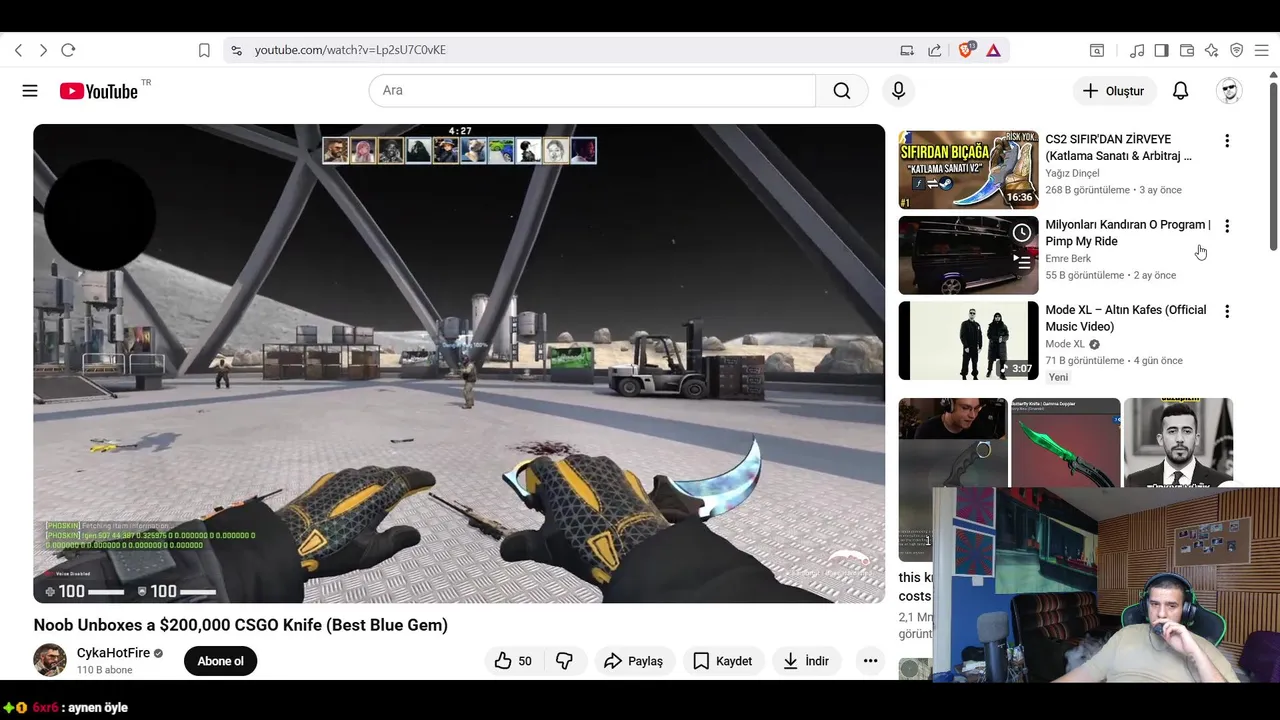Share this page from address bar
Screen dimensions: 1280x720
934,50
